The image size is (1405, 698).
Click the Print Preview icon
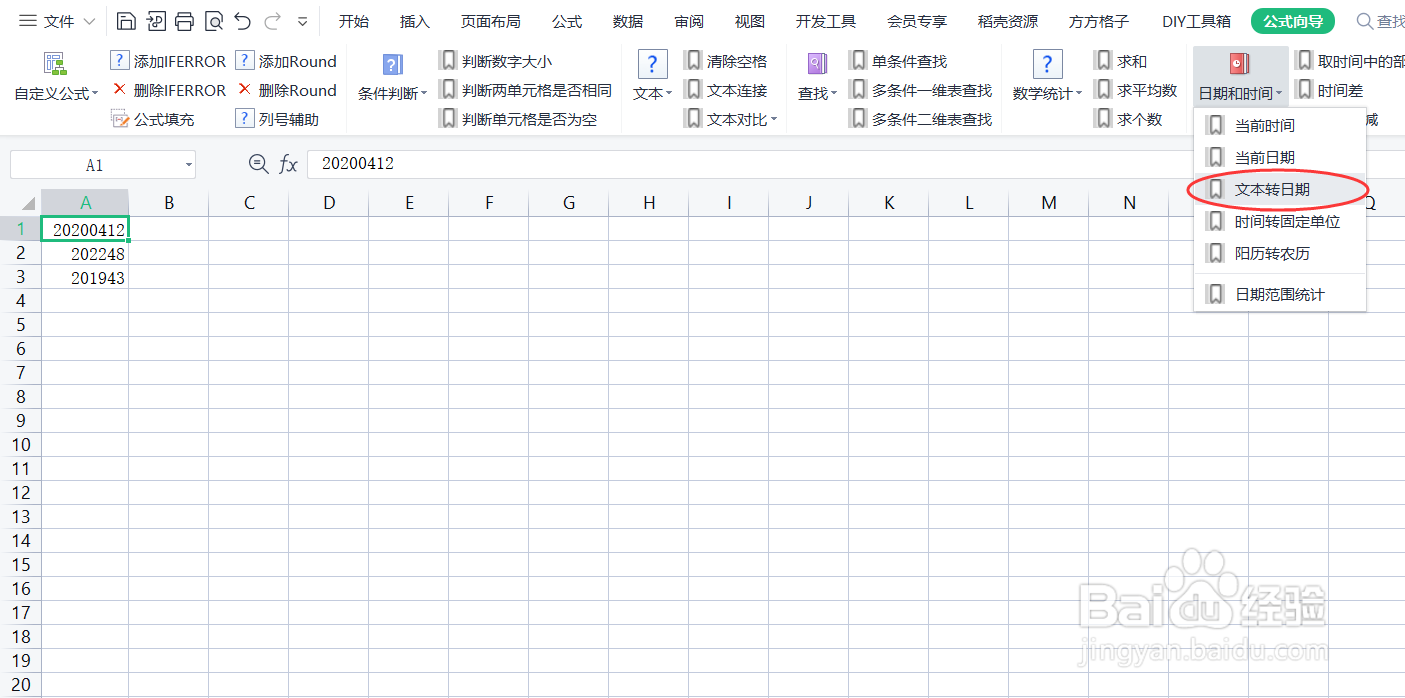(213, 21)
